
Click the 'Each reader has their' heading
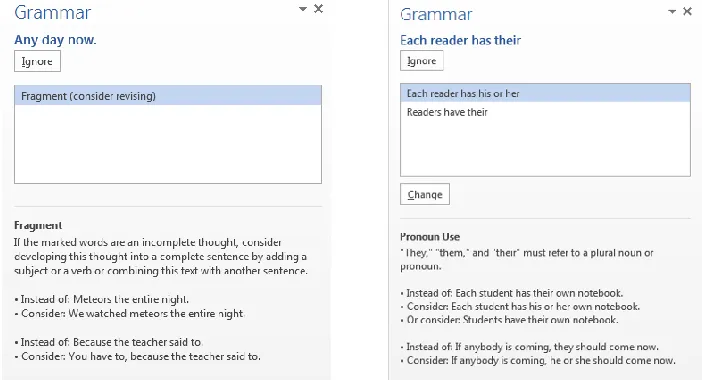pos(460,40)
